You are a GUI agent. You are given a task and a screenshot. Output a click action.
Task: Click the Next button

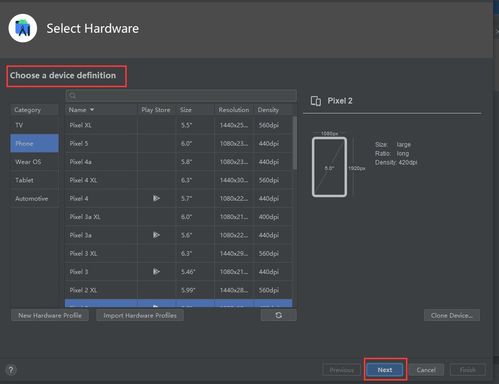(x=385, y=370)
